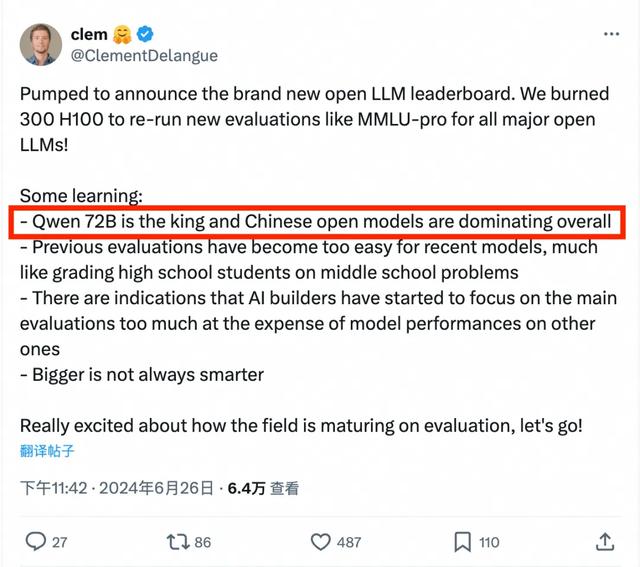Open the three-dot more options menu
The height and width of the screenshot is (567, 640).
(611, 34)
